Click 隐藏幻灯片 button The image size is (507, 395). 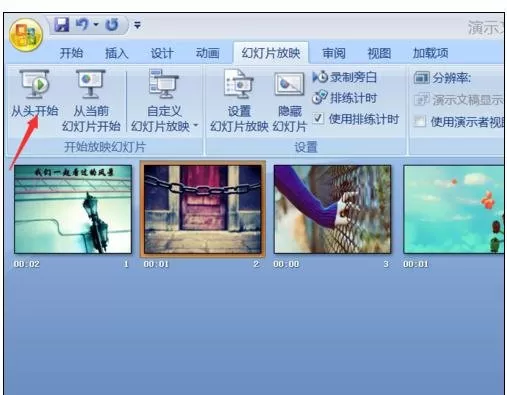pos(289,101)
